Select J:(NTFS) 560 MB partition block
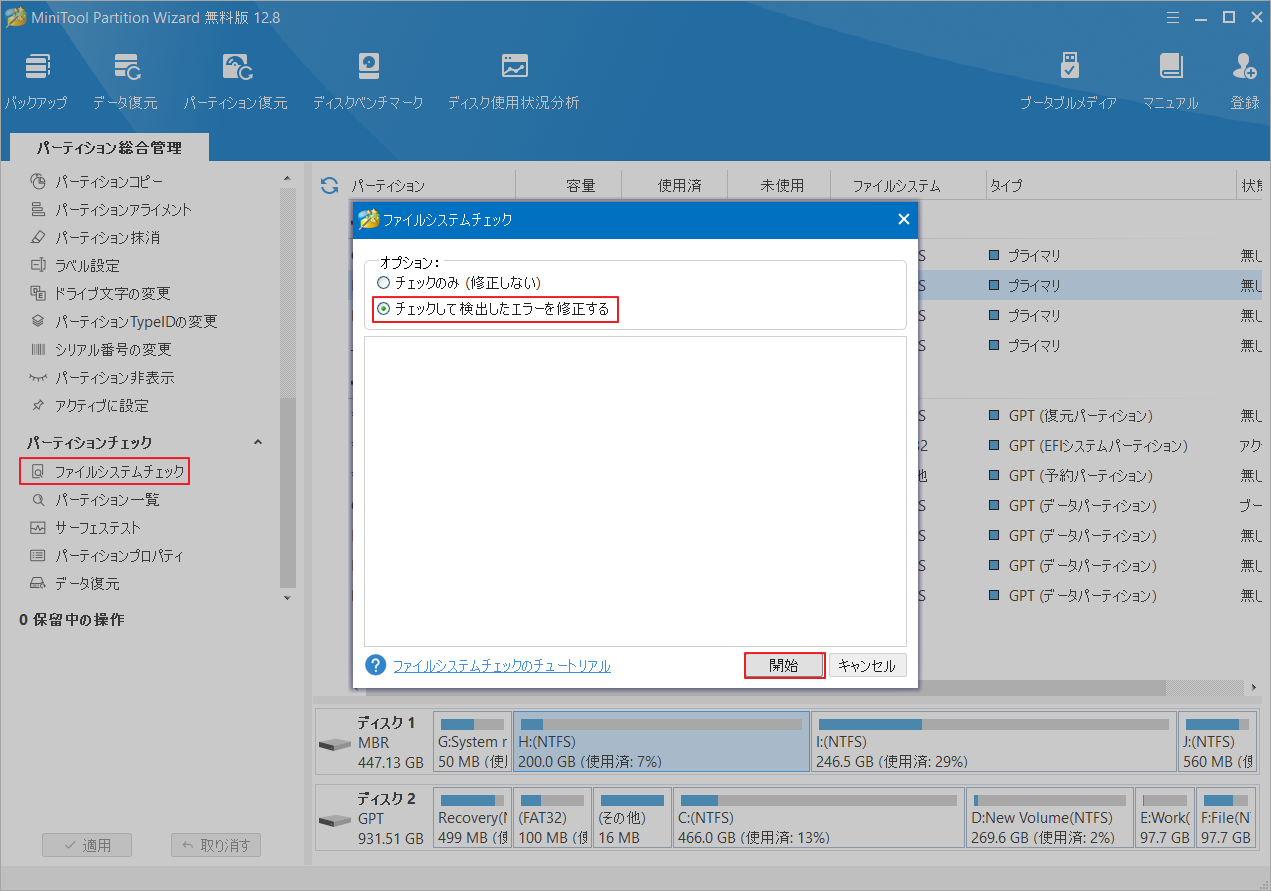 coord(1216,742)
